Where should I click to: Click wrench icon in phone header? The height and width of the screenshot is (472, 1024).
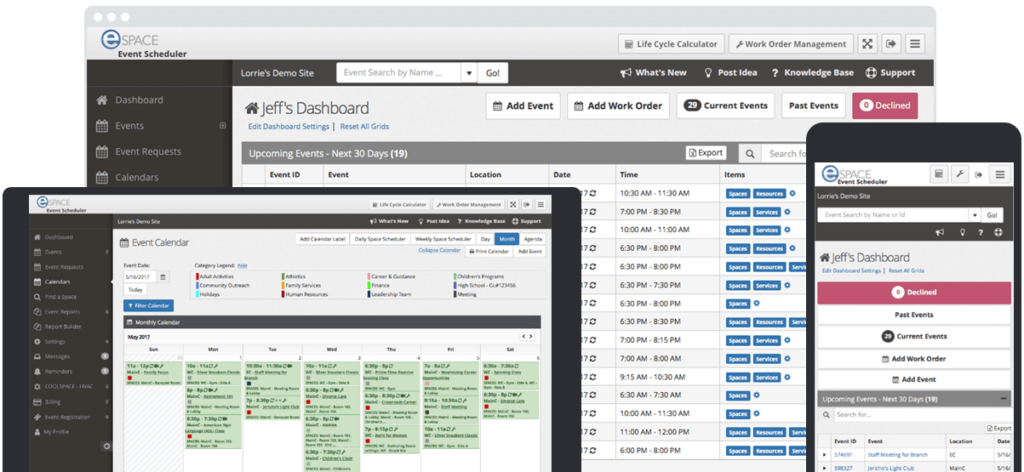[959, 174]
